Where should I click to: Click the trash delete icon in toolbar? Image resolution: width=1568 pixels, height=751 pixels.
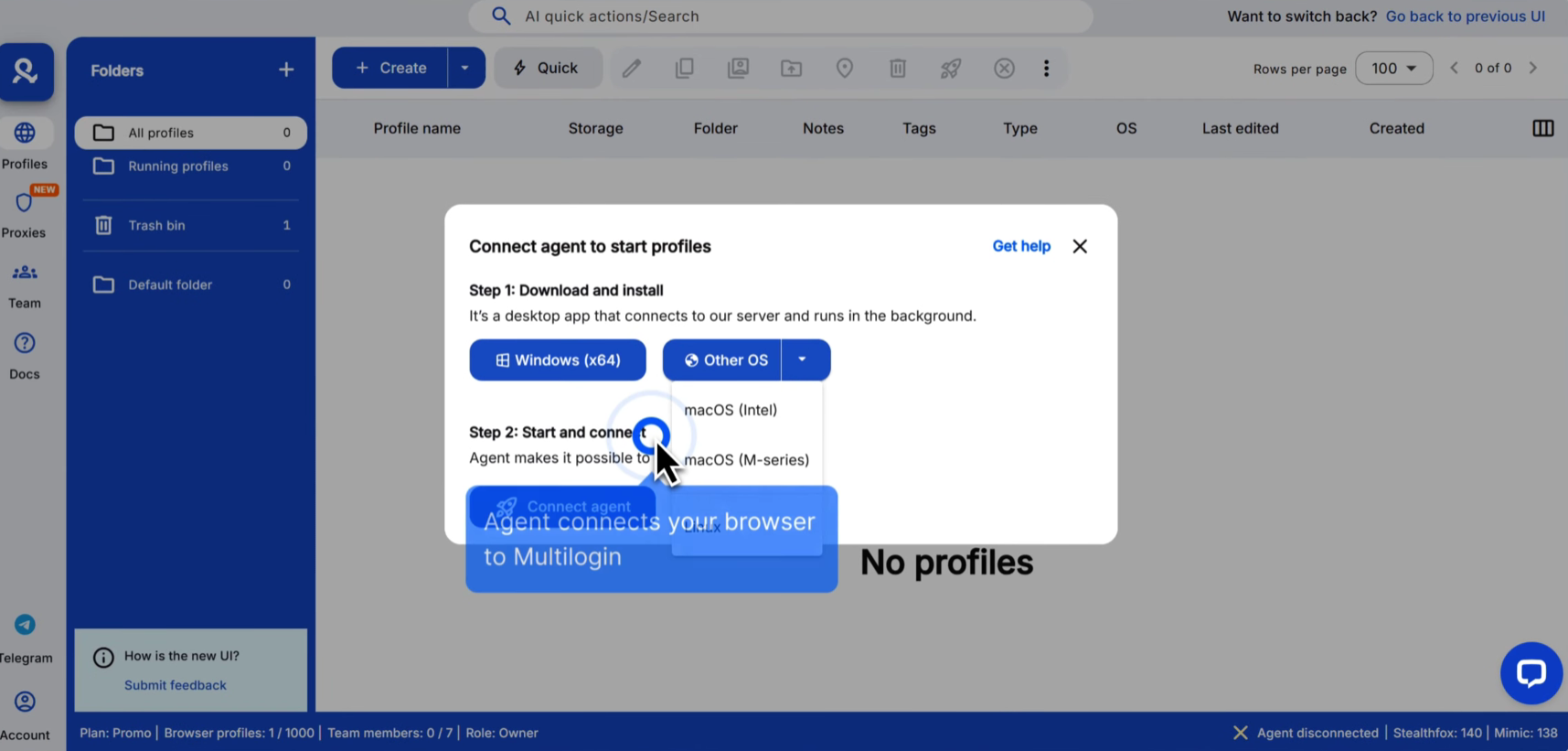(898, 69)
